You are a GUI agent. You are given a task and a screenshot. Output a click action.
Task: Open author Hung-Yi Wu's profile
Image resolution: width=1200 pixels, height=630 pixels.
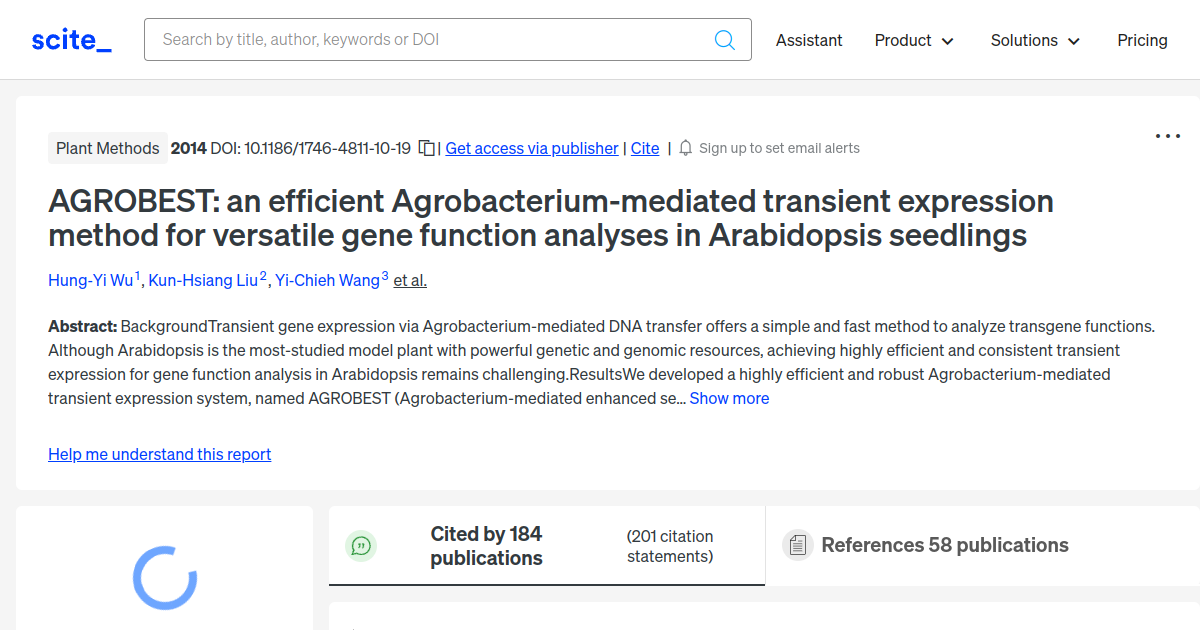pyautogui.click(x=91, y=280)
